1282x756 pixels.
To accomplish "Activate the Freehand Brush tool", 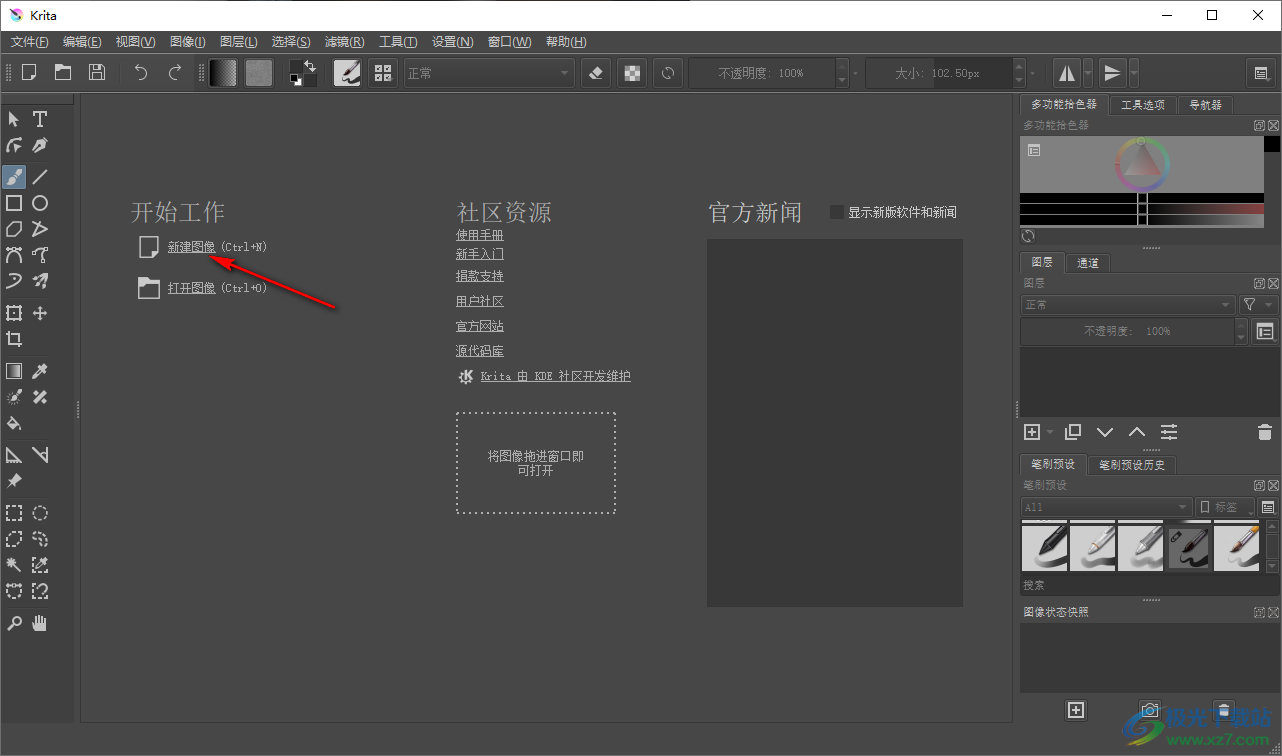I will coord(14,177).
